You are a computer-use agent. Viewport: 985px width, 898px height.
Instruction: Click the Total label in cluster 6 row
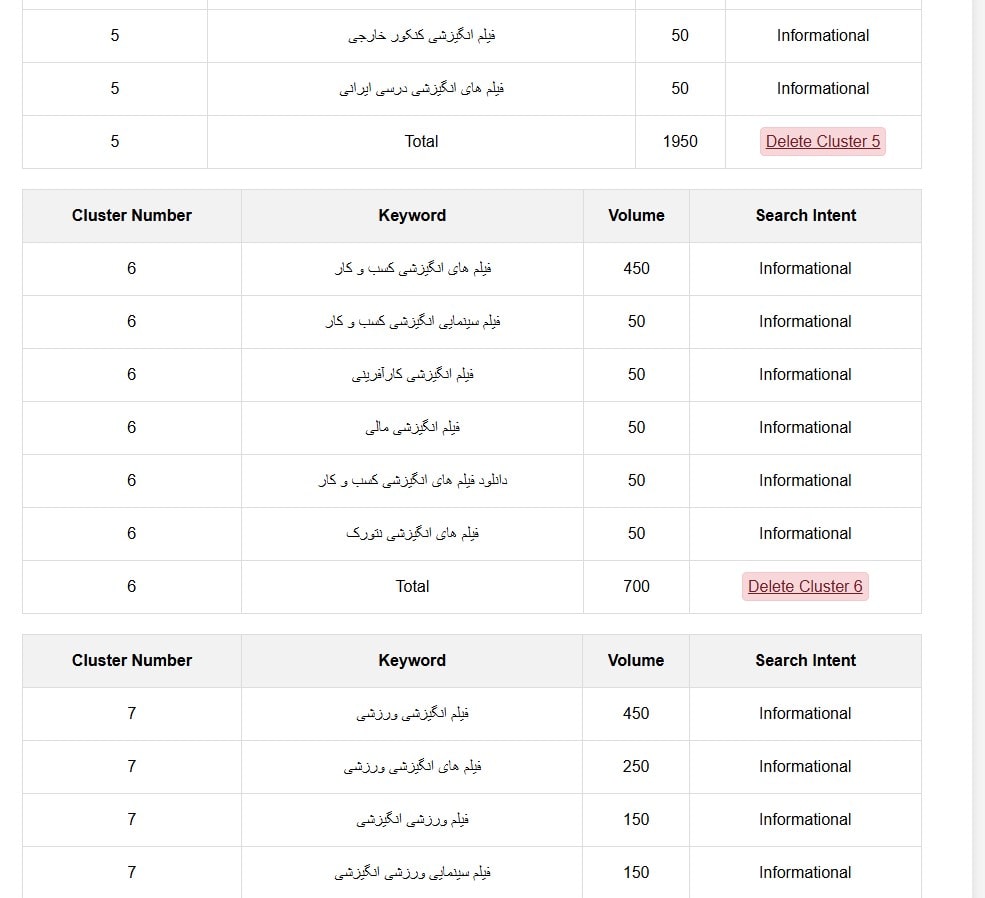pos(412,586)
